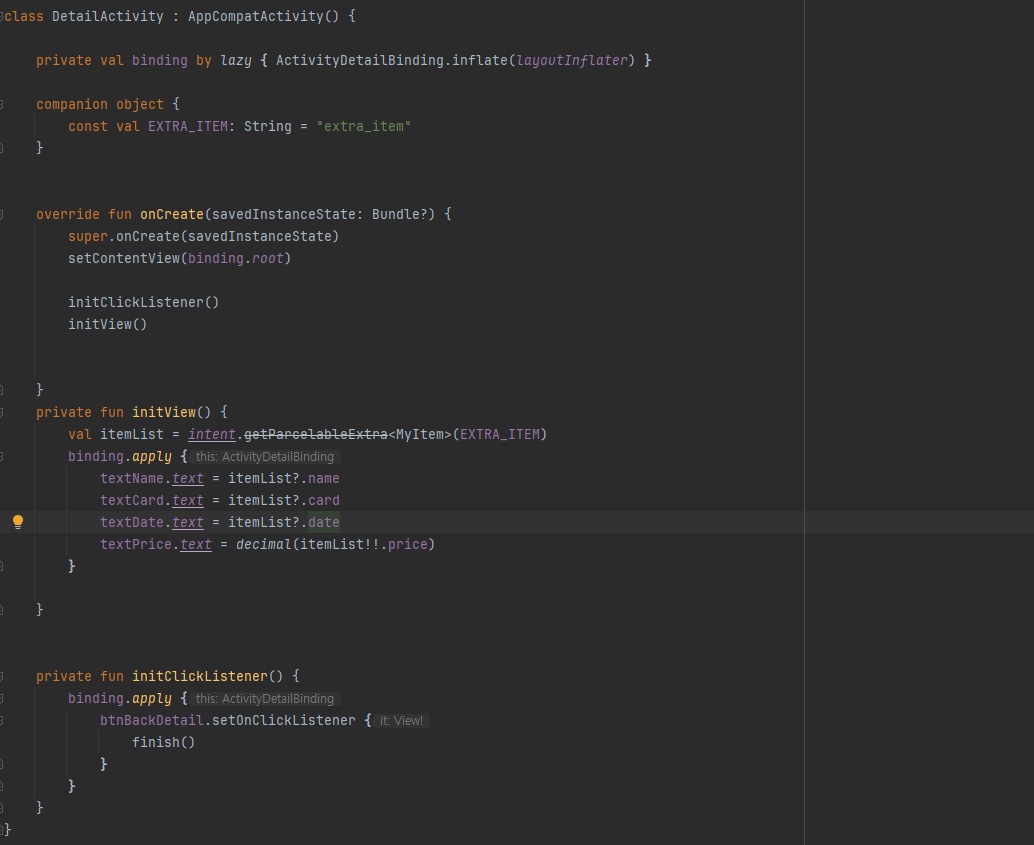
Task: Click the setOnClickListener method
Action: click(x=284, y=720)
